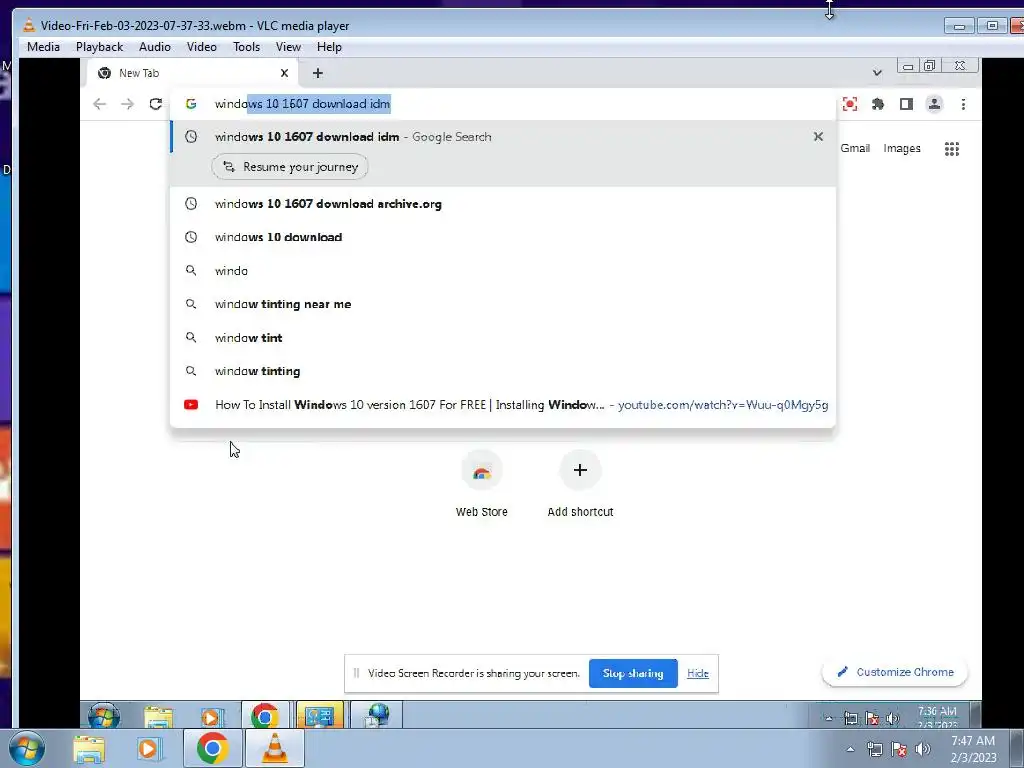Select suggestion windows 10 1607 download archive.org

pos(503,204)
